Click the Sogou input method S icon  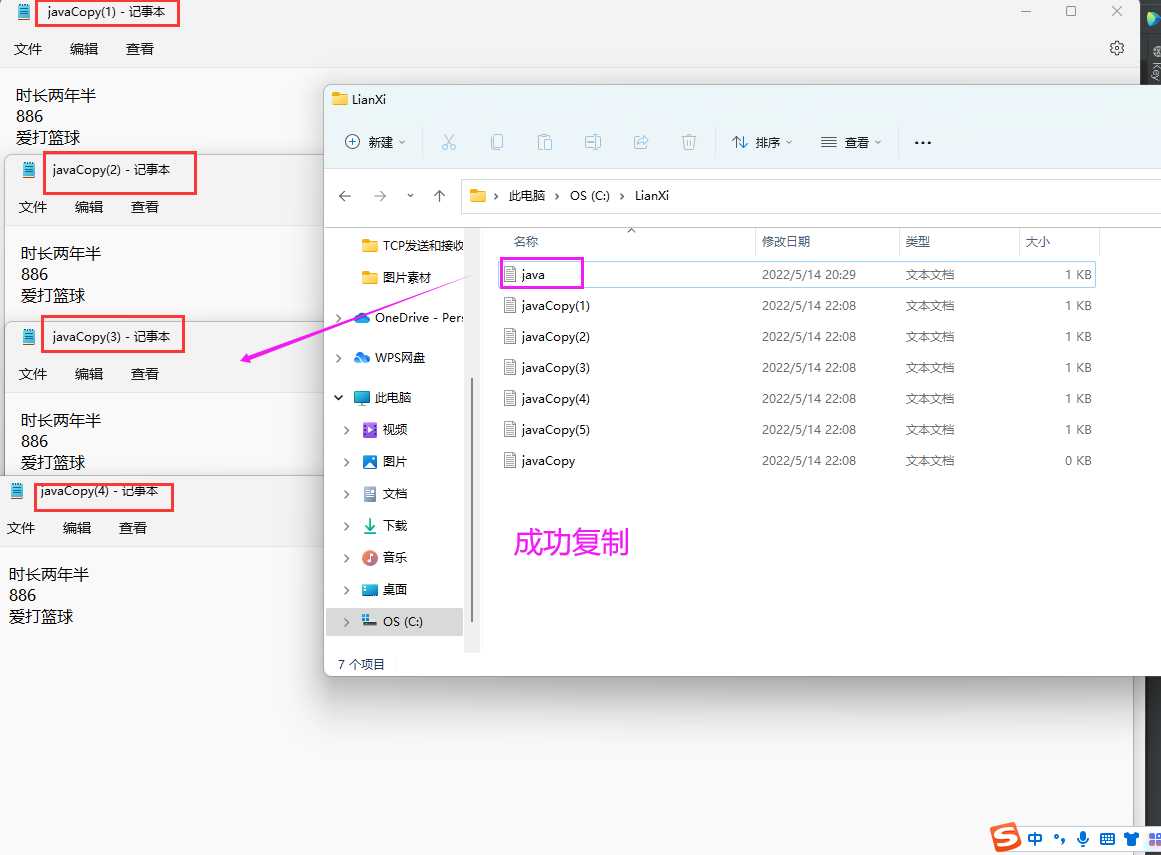1006,837
